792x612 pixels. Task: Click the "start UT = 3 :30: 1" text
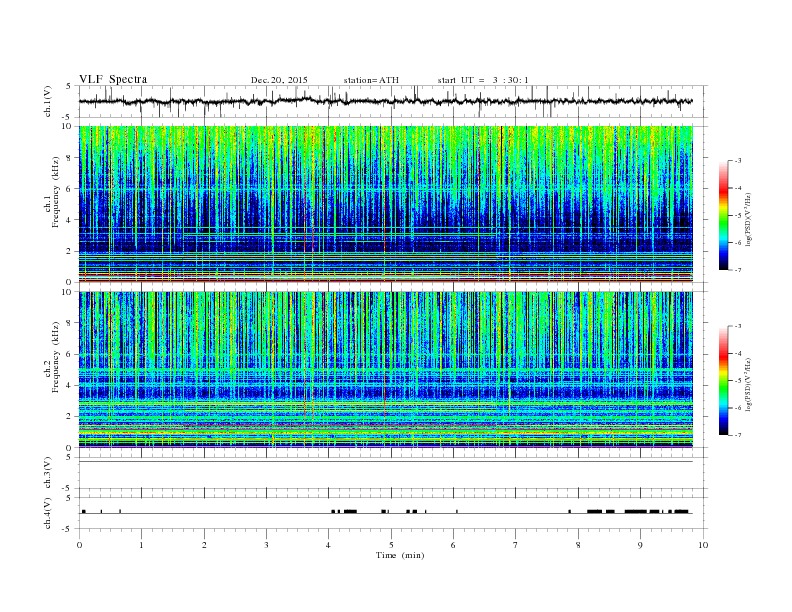coord(483,80)
